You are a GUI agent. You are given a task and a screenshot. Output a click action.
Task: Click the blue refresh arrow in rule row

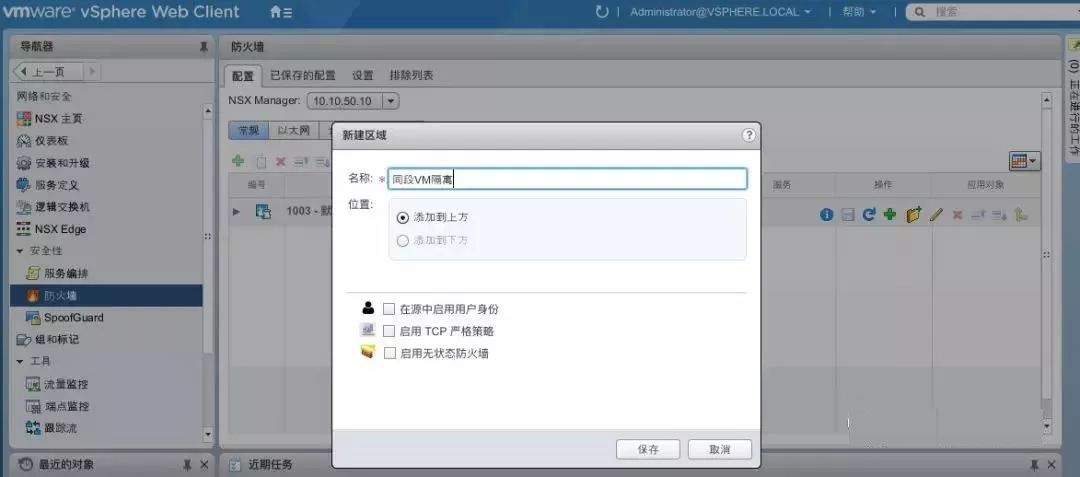[869, 215]
